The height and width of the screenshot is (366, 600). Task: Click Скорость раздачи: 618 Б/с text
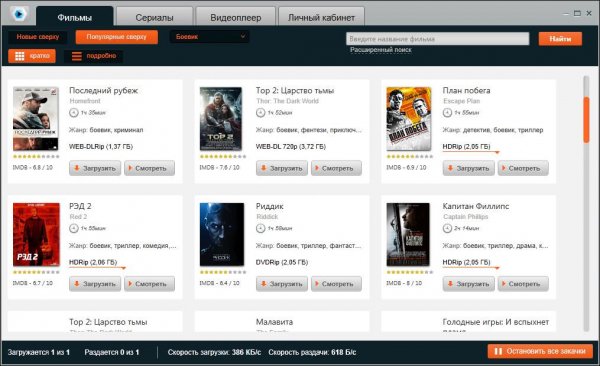[312, 352]
